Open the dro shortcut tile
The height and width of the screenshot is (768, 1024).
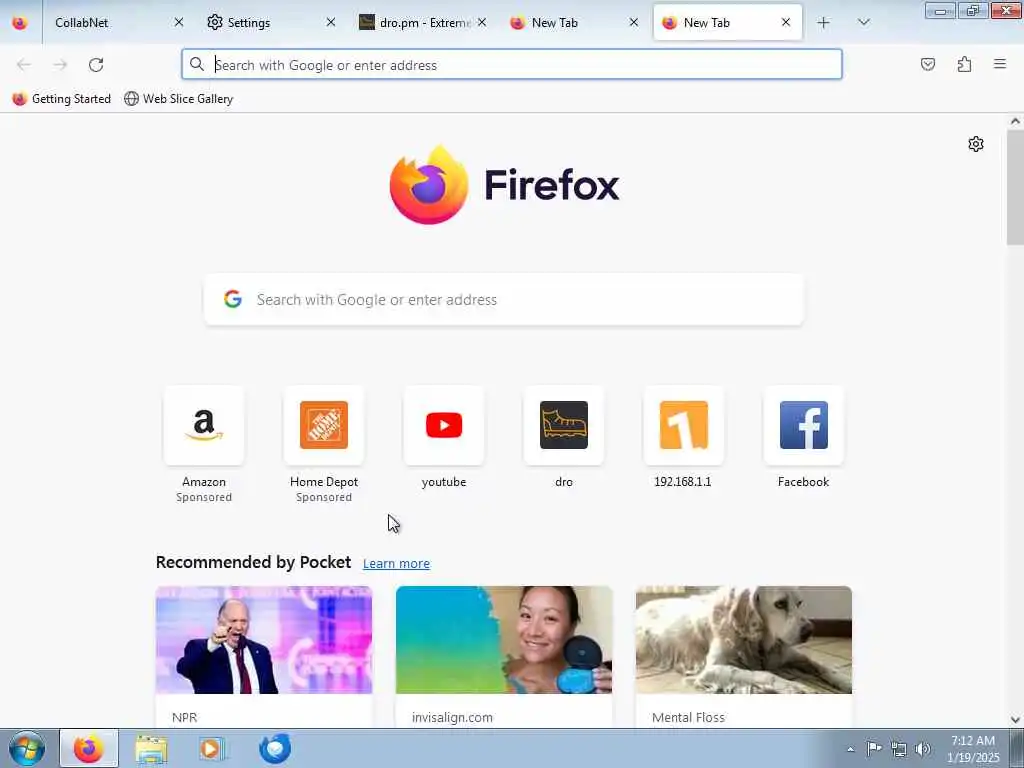[x=564, y=425]
